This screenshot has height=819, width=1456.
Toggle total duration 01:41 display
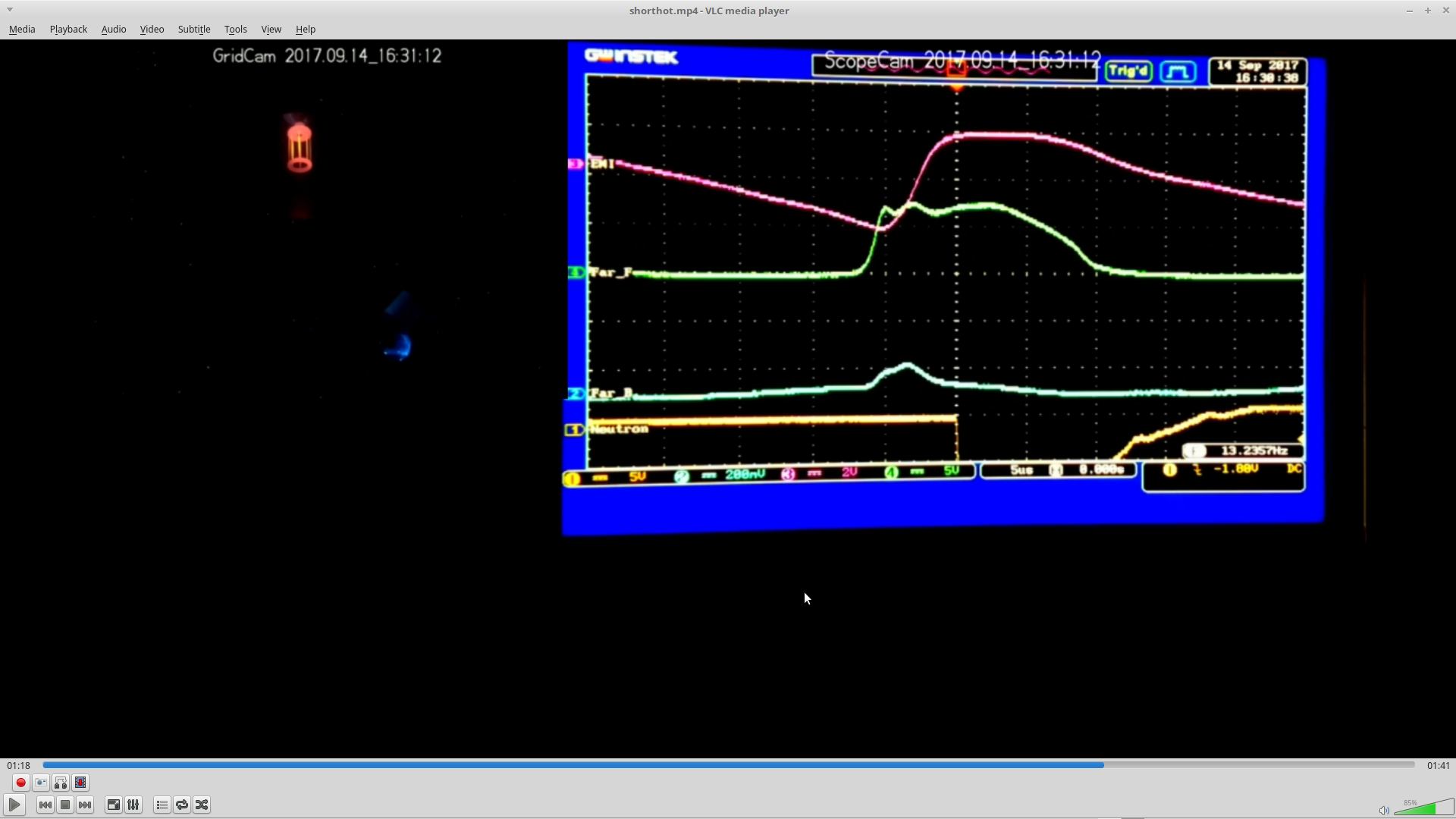tap(1438, 765)
